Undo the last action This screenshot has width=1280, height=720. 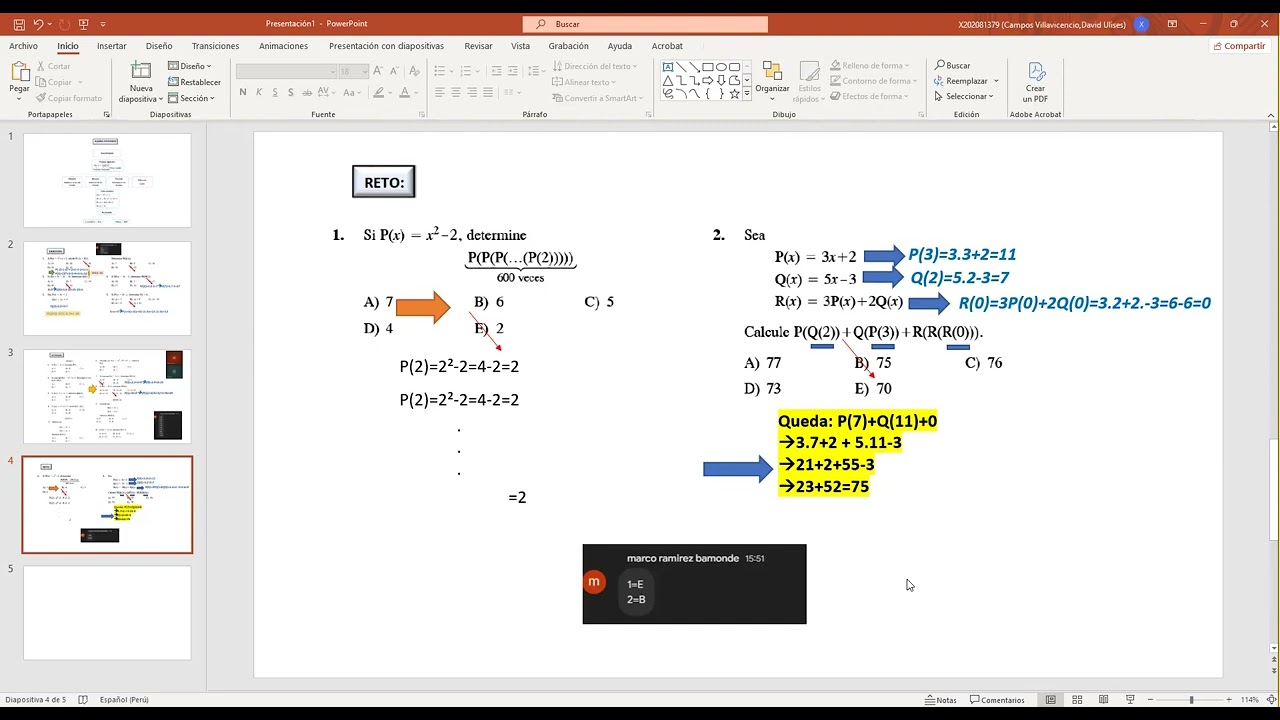(x=38, y=23)
